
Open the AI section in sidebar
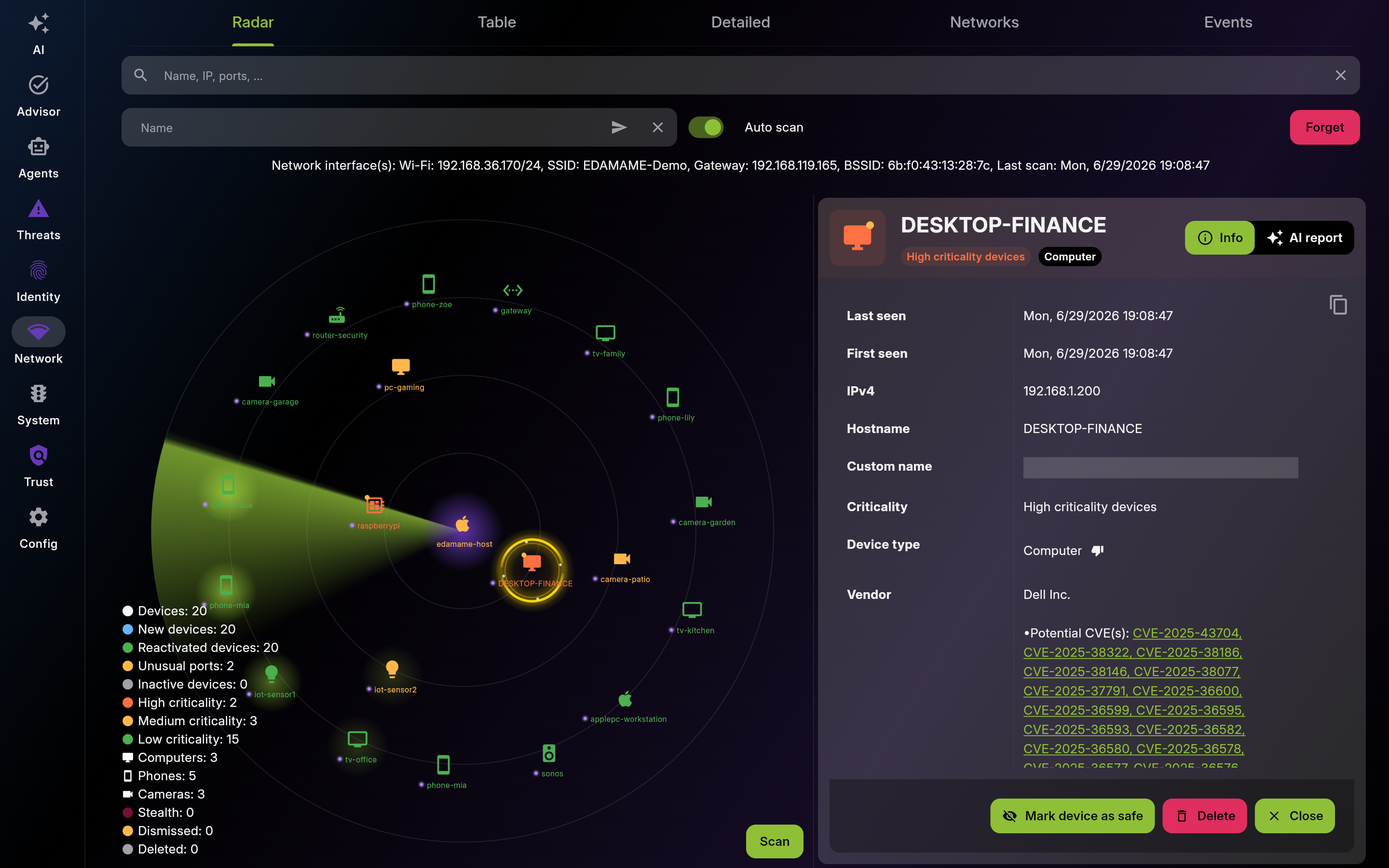tap(39, 34)
